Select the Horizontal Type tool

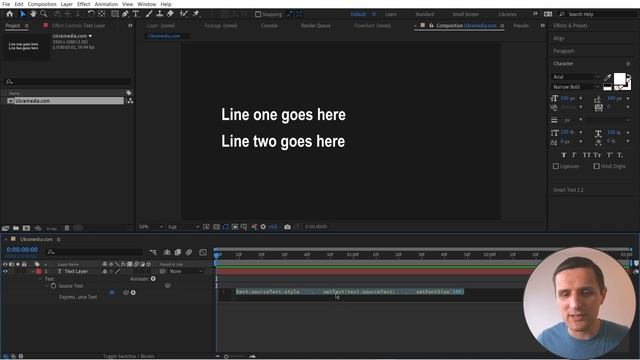[x=136, y=14]
